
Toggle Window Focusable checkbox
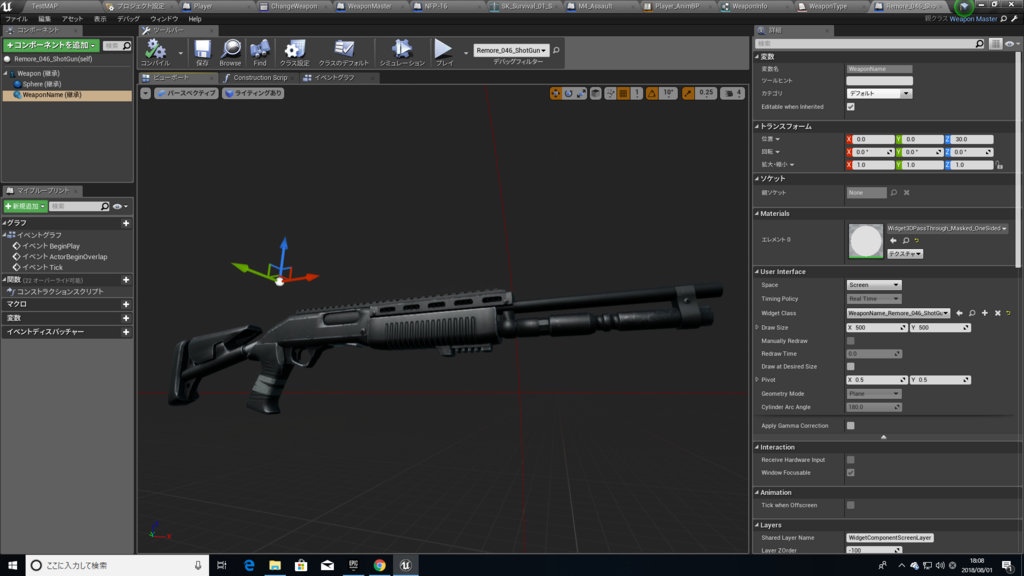click(850, 473)
